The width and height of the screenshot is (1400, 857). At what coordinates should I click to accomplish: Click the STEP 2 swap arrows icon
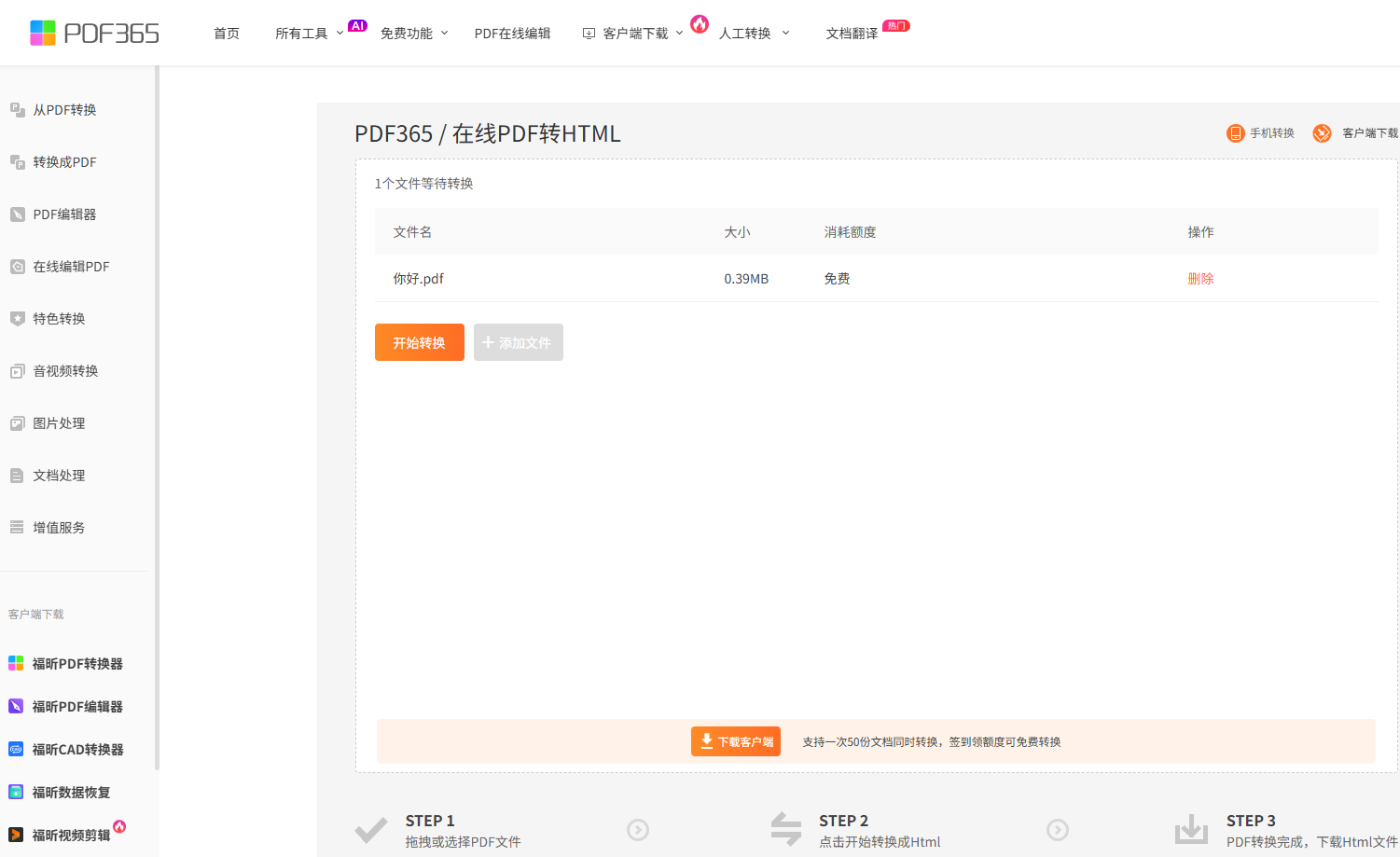tap(786, 829)
